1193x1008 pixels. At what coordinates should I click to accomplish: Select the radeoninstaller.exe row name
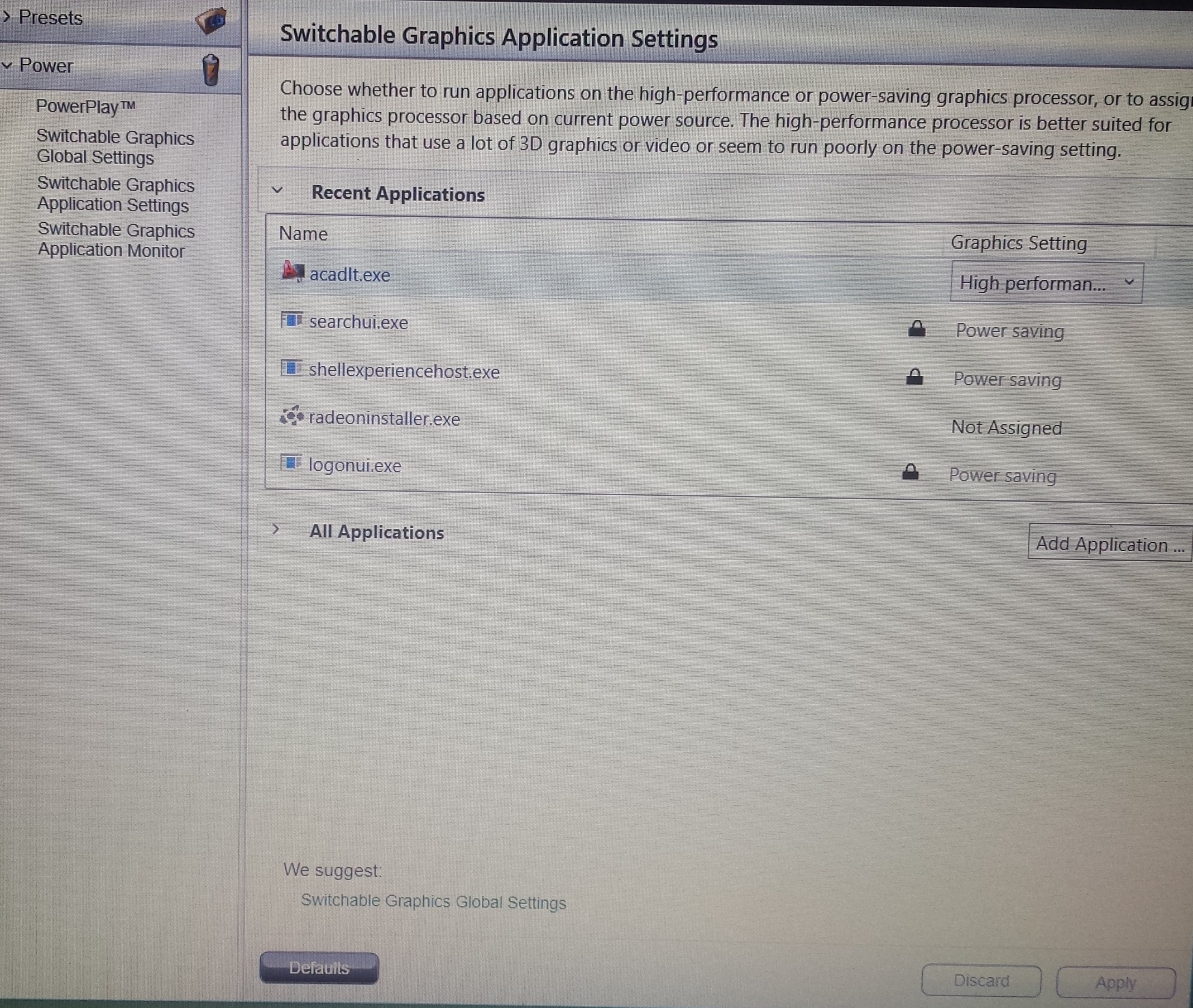point(384,418)
